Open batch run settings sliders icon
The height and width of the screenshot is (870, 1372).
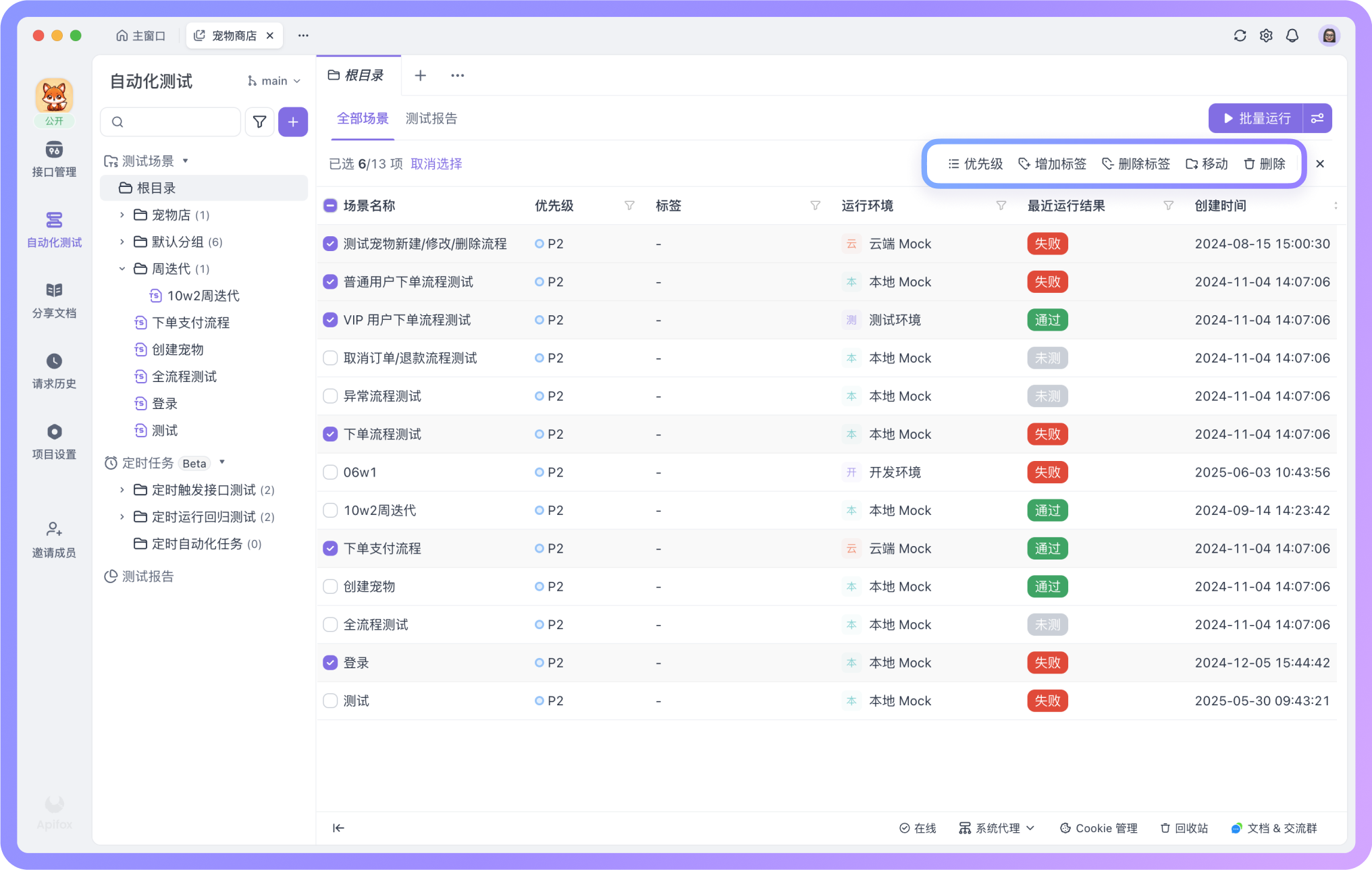(1317, 119)
